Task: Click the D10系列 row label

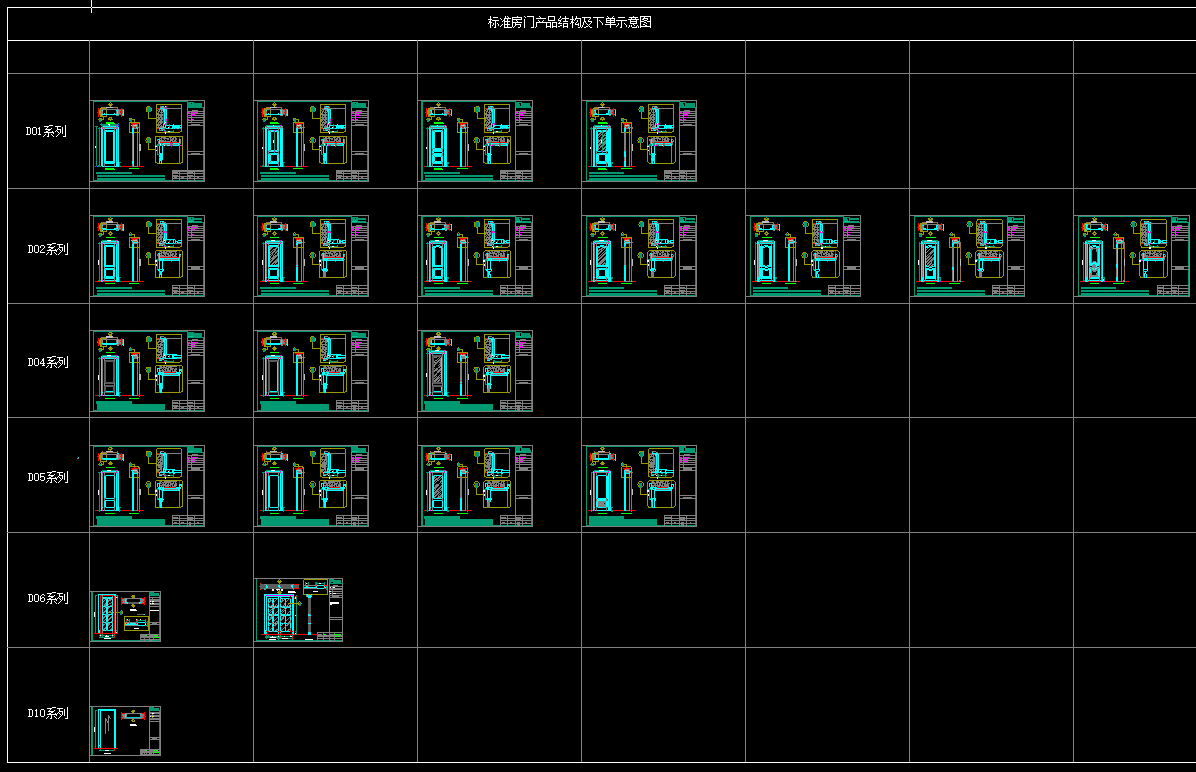Action: [47, 713]
